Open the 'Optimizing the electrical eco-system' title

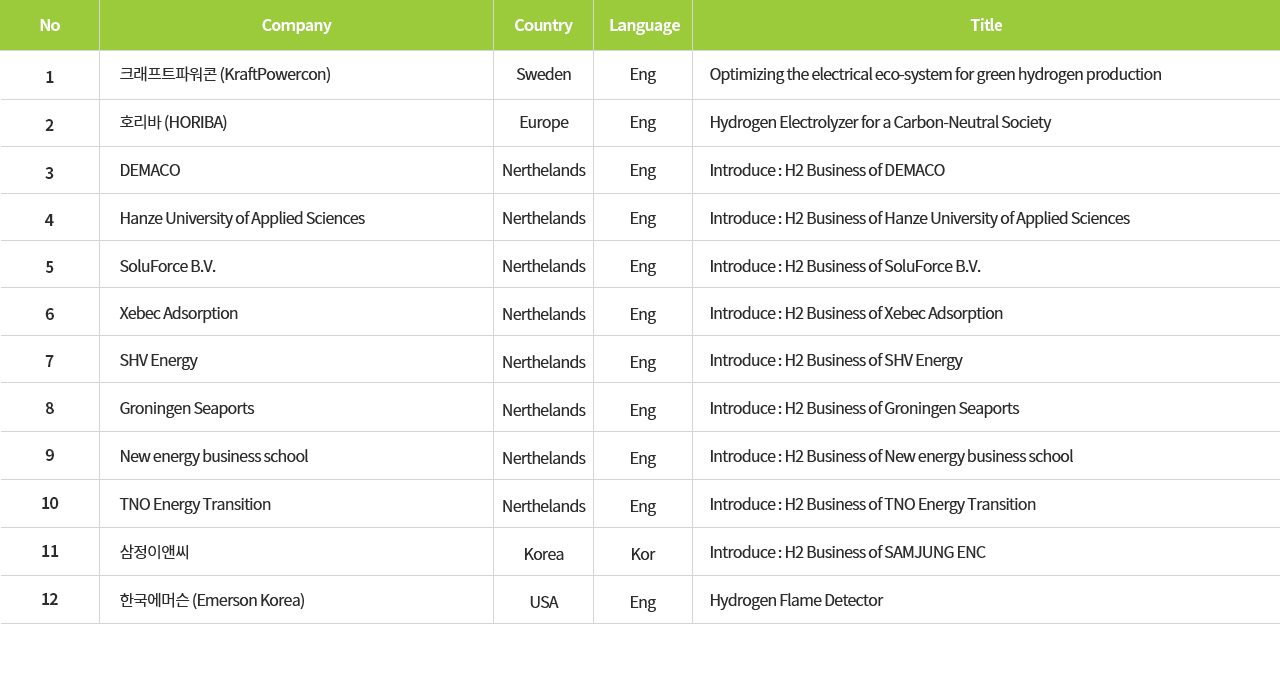[935, 74]
